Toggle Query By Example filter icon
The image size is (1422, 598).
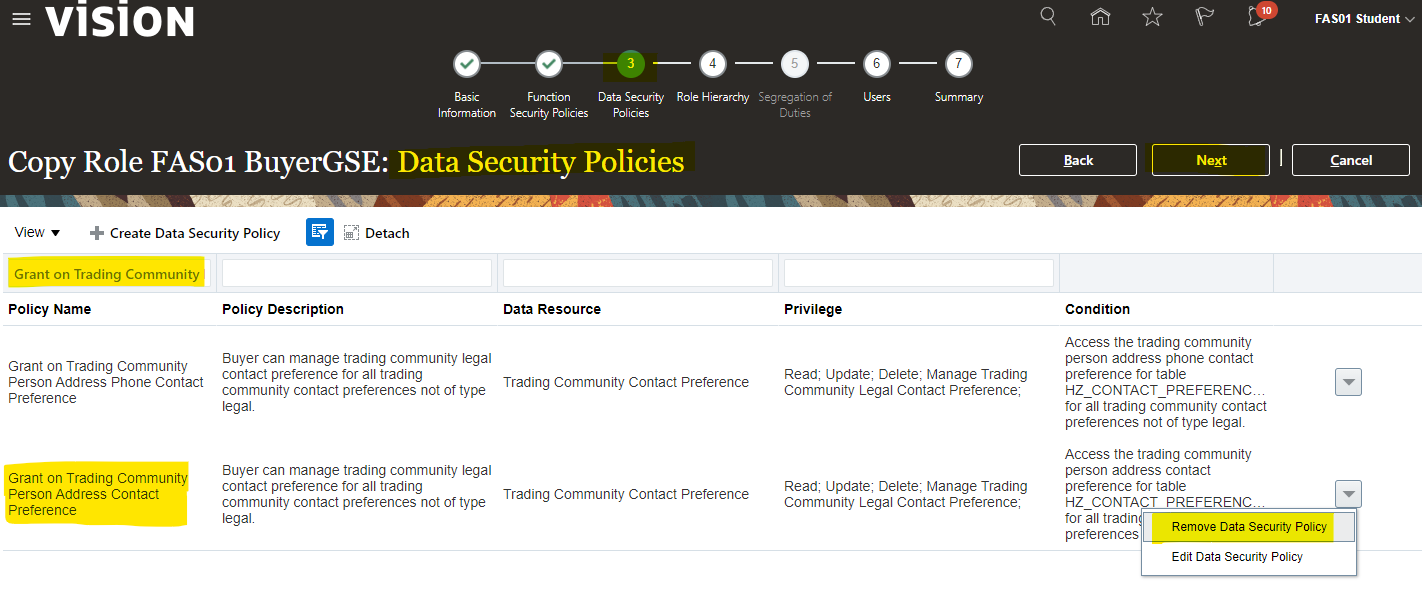(320, 233)
